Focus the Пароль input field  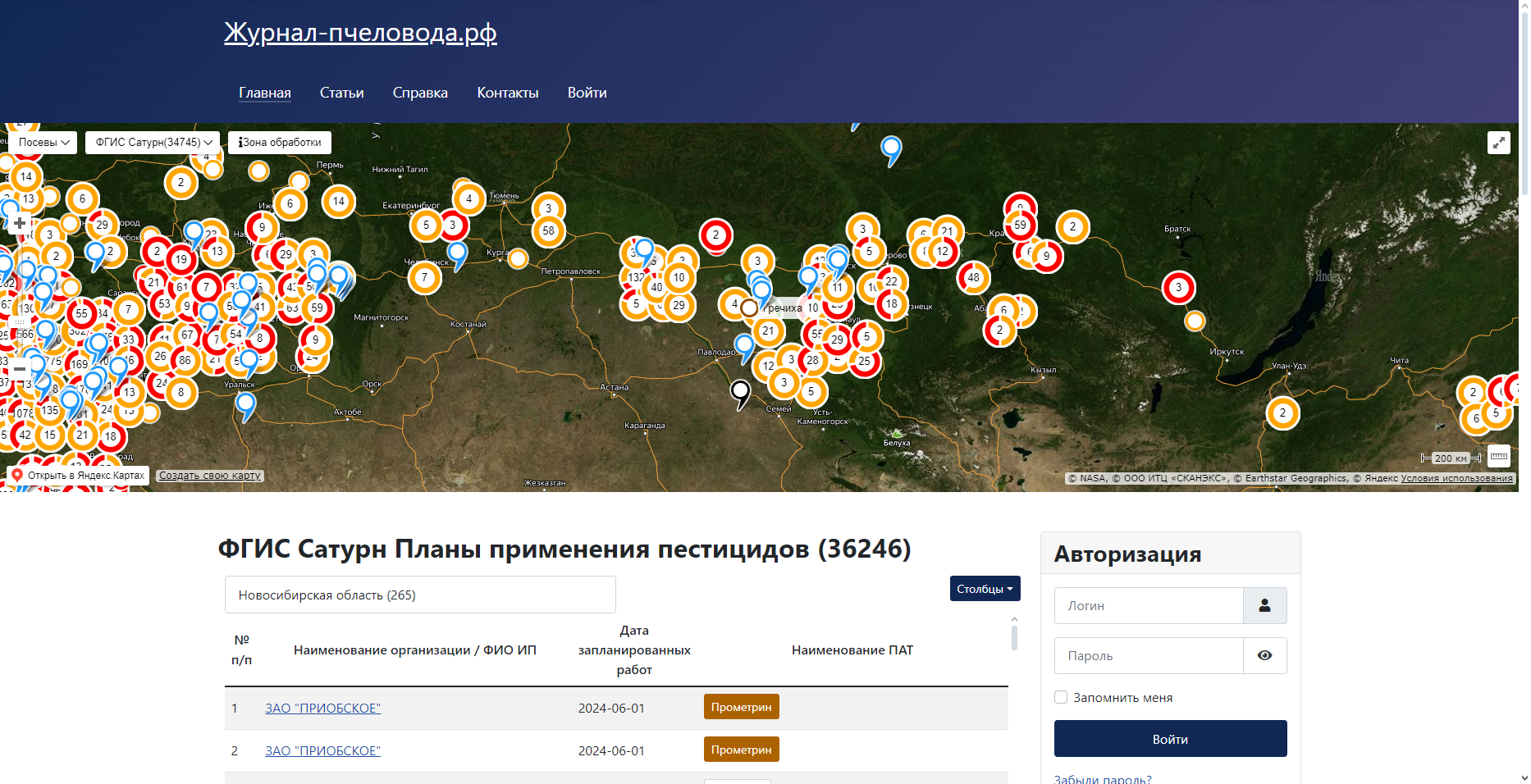pyautogui.click(x=1149, y=655)
